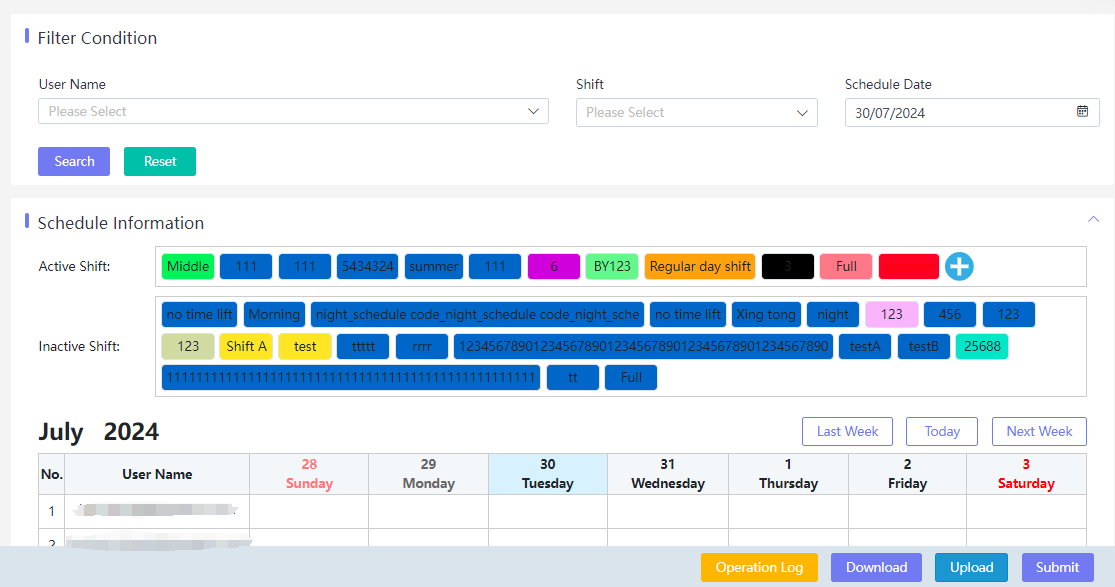This screenshot has width=1115, height=587.
Task: Click the 28 Sunday column header
Action: 309,474
